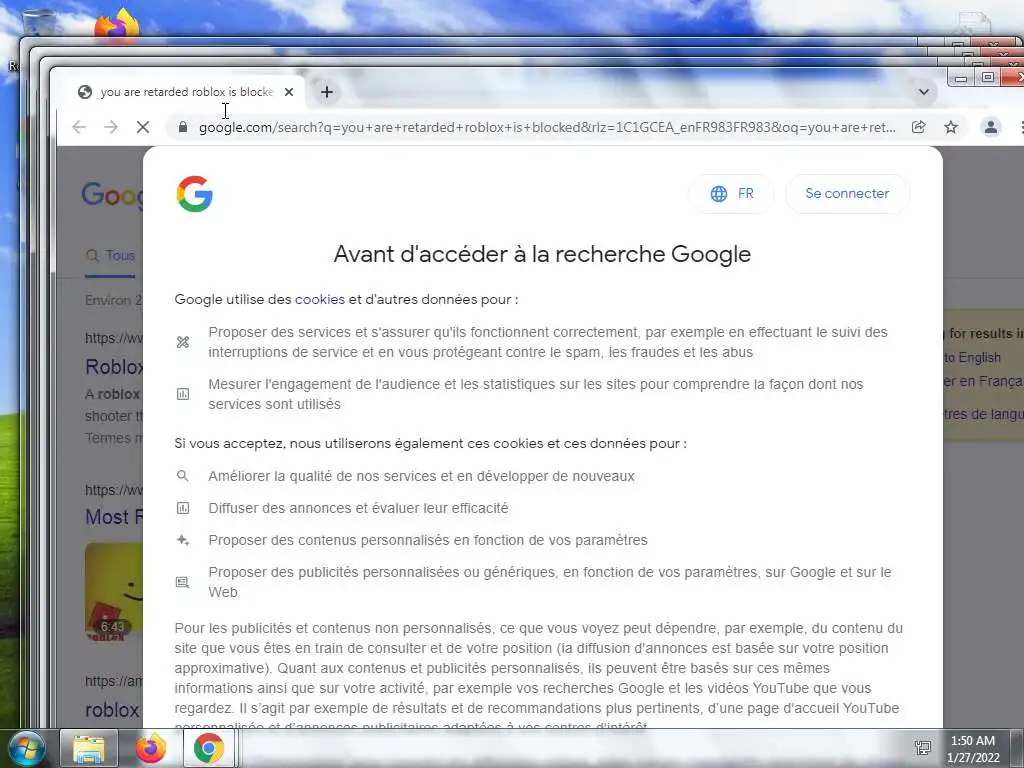This screenshot has height=768, width=1024.
Task: Stop loading the page
Action: point(142,127)
